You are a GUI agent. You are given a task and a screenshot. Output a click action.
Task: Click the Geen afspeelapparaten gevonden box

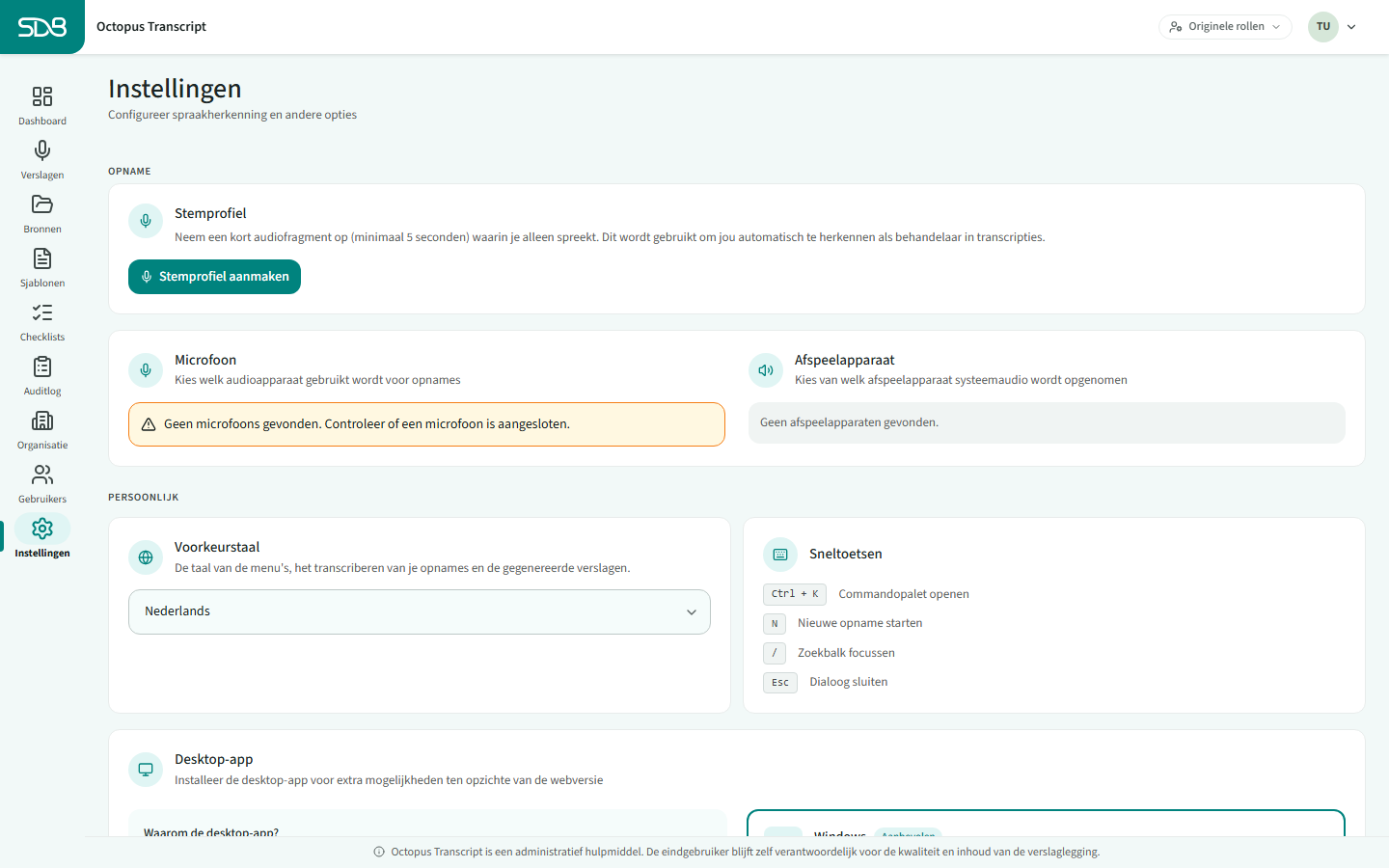(1047, 422)
